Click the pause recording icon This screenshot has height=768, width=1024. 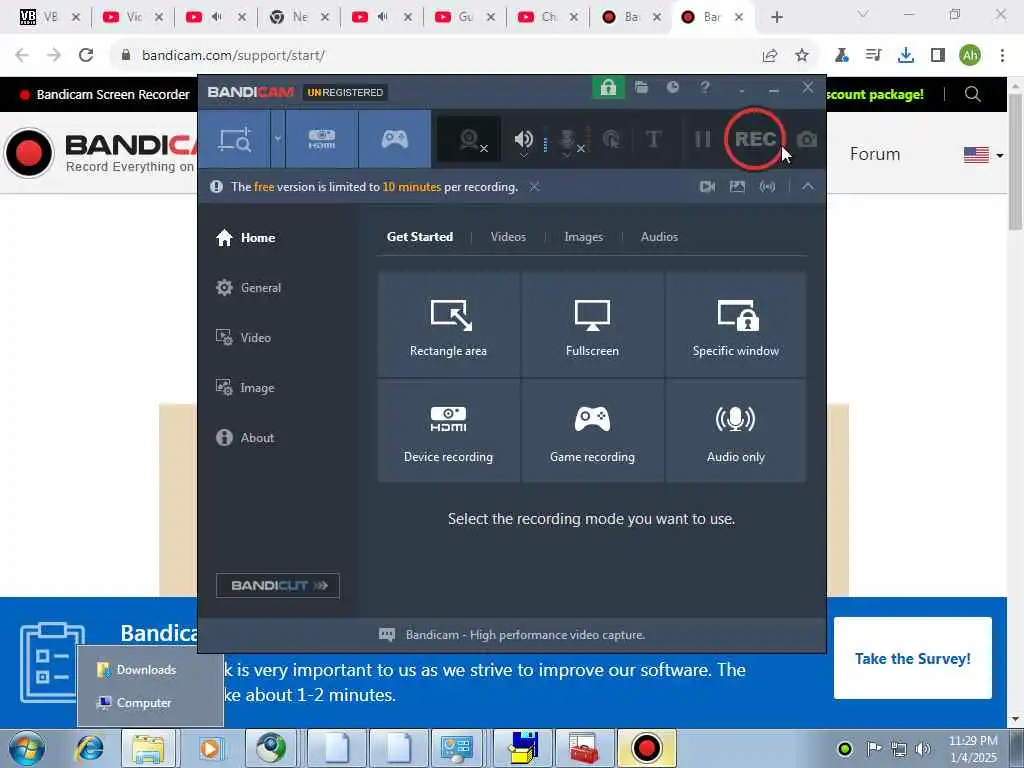[x=702, y=139]
